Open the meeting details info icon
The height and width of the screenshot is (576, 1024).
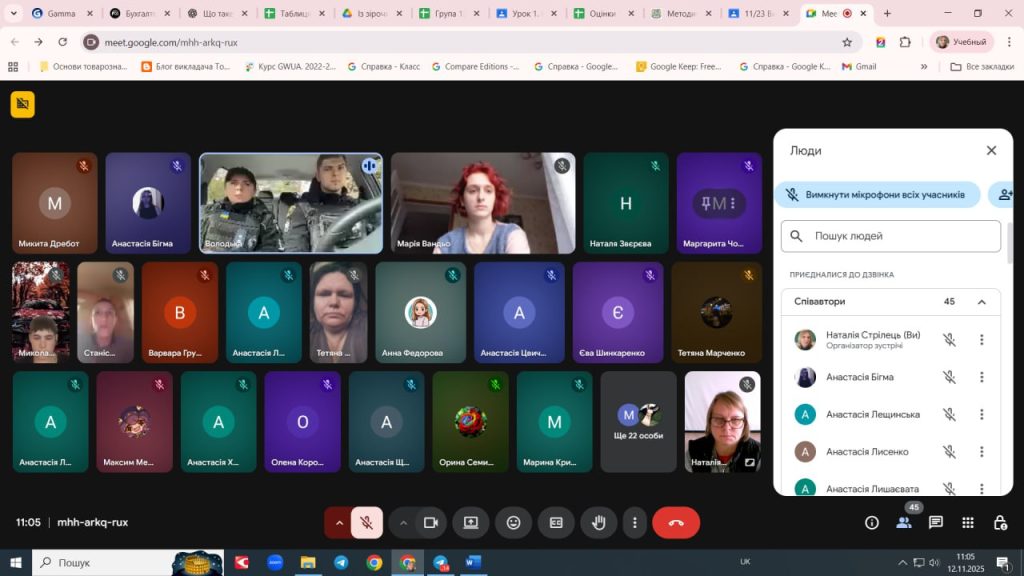coord(871,522)
